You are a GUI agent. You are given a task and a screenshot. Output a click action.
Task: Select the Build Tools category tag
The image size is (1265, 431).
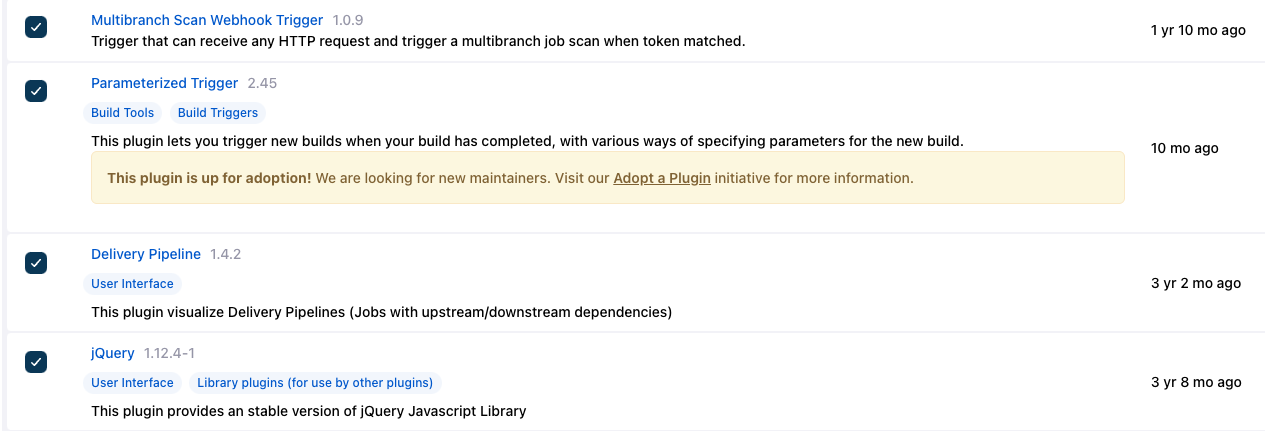(123, 113)
